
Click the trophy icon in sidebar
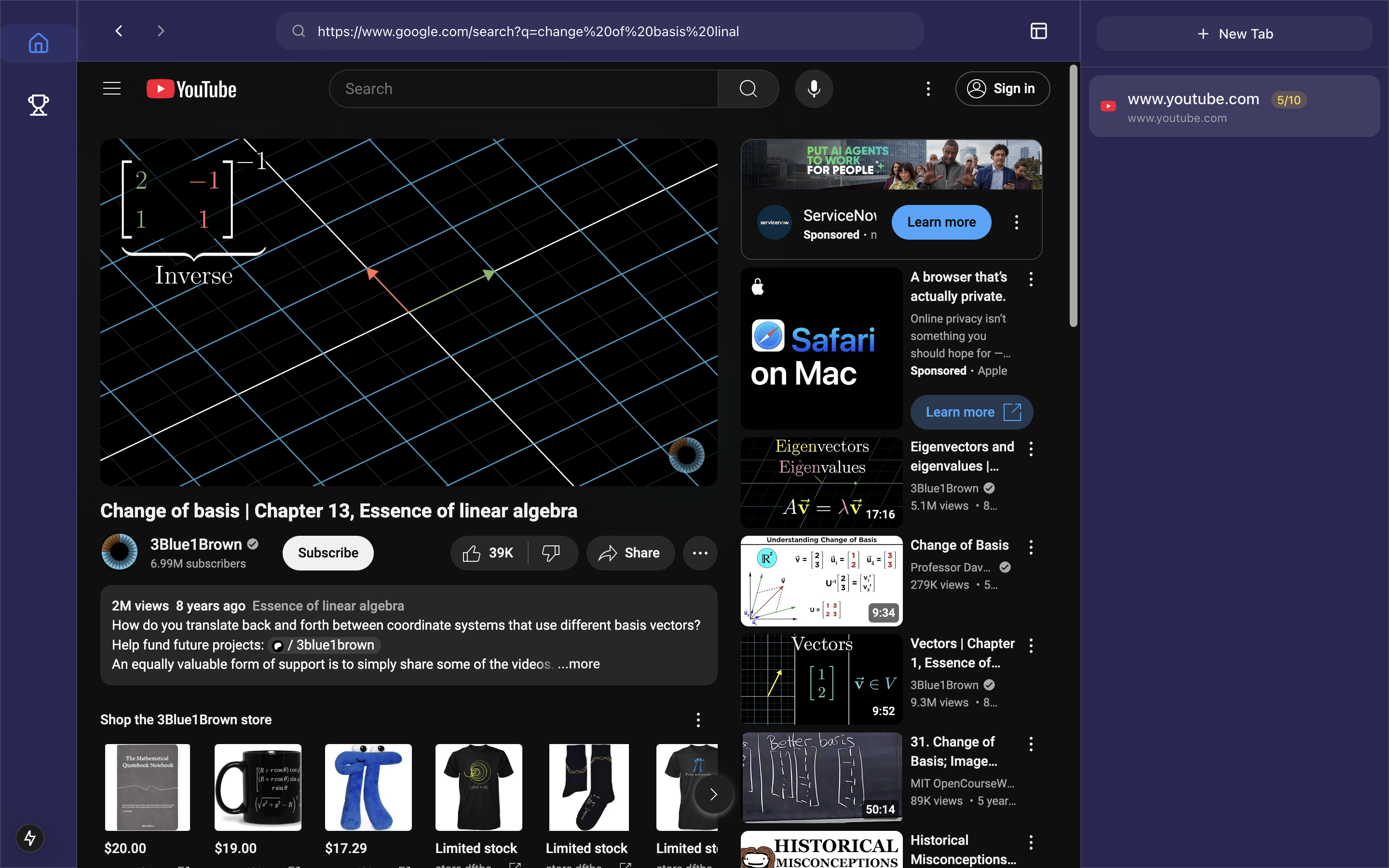pyautogui.click(x=39, y=105)
